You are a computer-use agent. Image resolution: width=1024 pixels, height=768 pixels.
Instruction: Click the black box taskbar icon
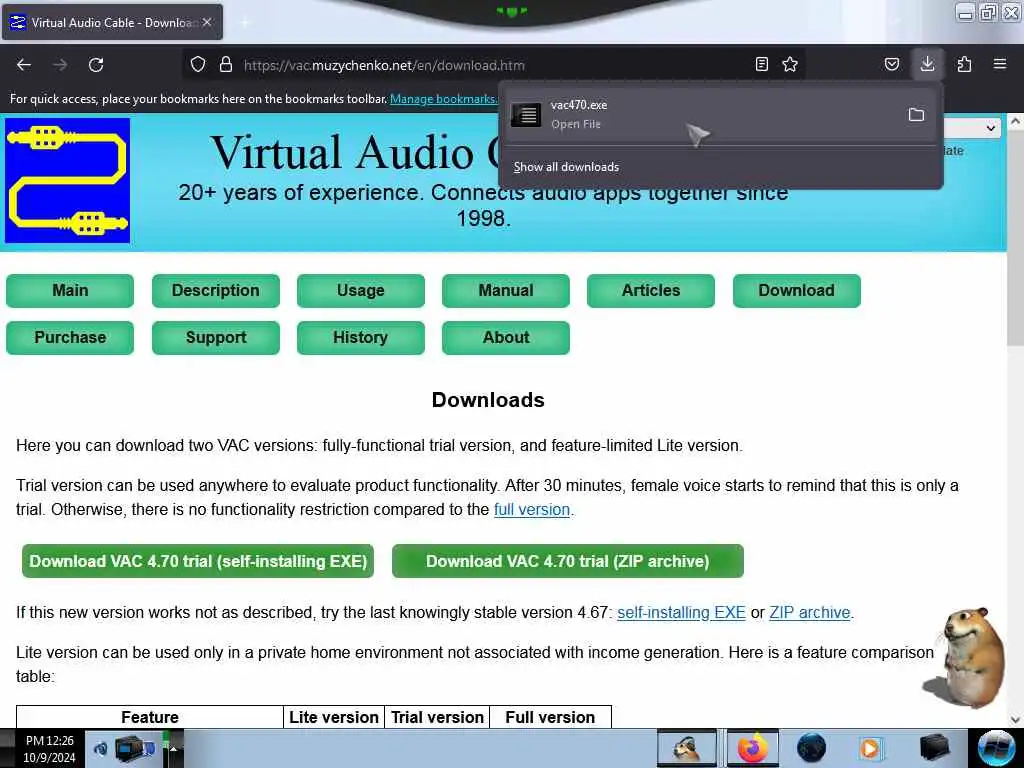point(934,748)
